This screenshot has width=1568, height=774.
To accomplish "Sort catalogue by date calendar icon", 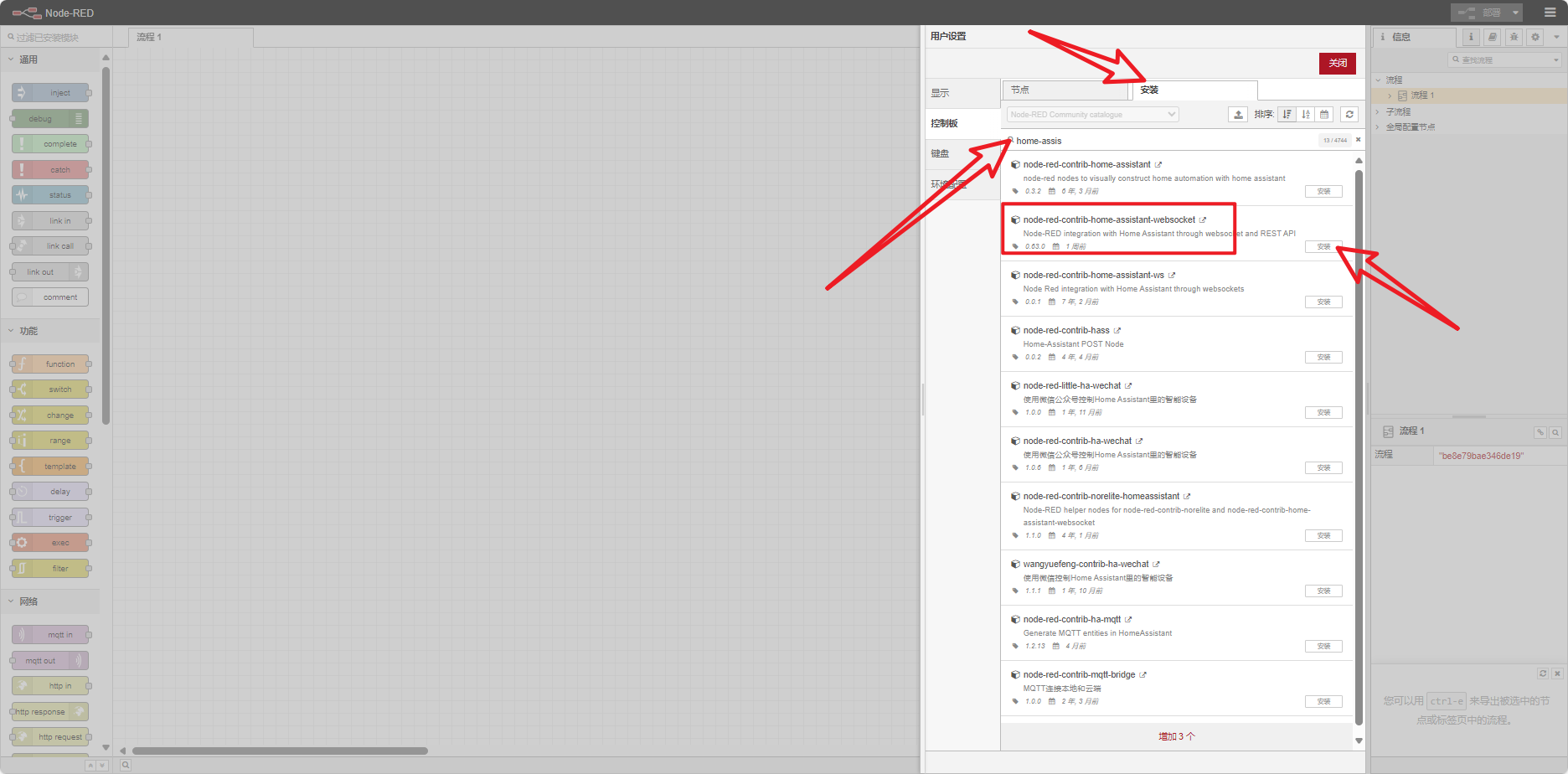I will 1324,115.
